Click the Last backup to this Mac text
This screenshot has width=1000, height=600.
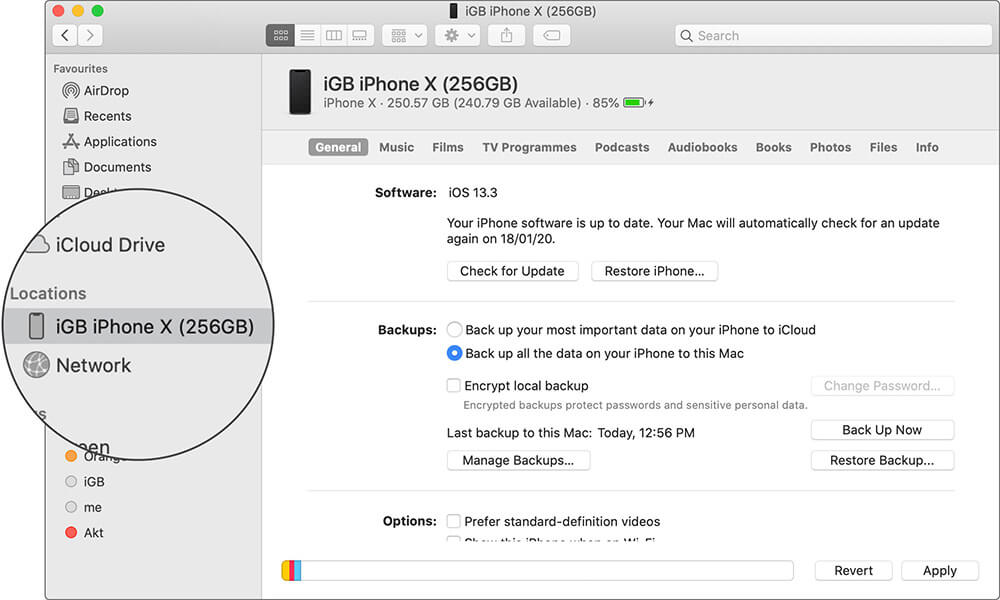[571, 433]
